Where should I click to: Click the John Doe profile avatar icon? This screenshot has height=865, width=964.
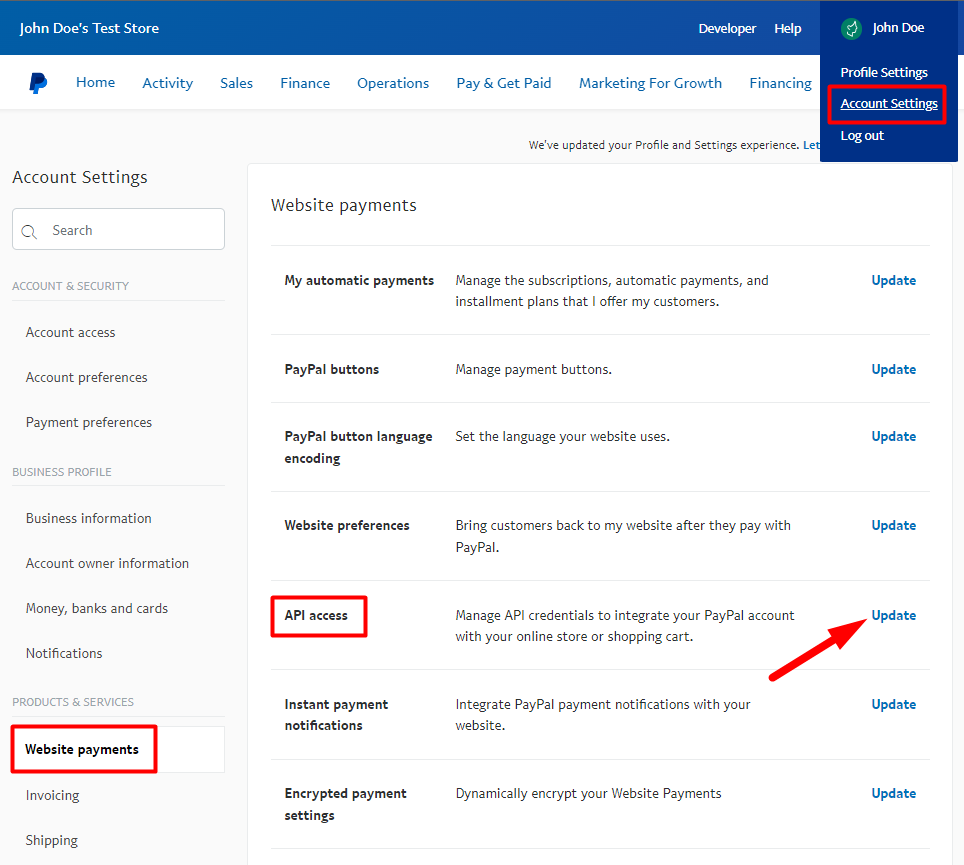tap(851, 28)
